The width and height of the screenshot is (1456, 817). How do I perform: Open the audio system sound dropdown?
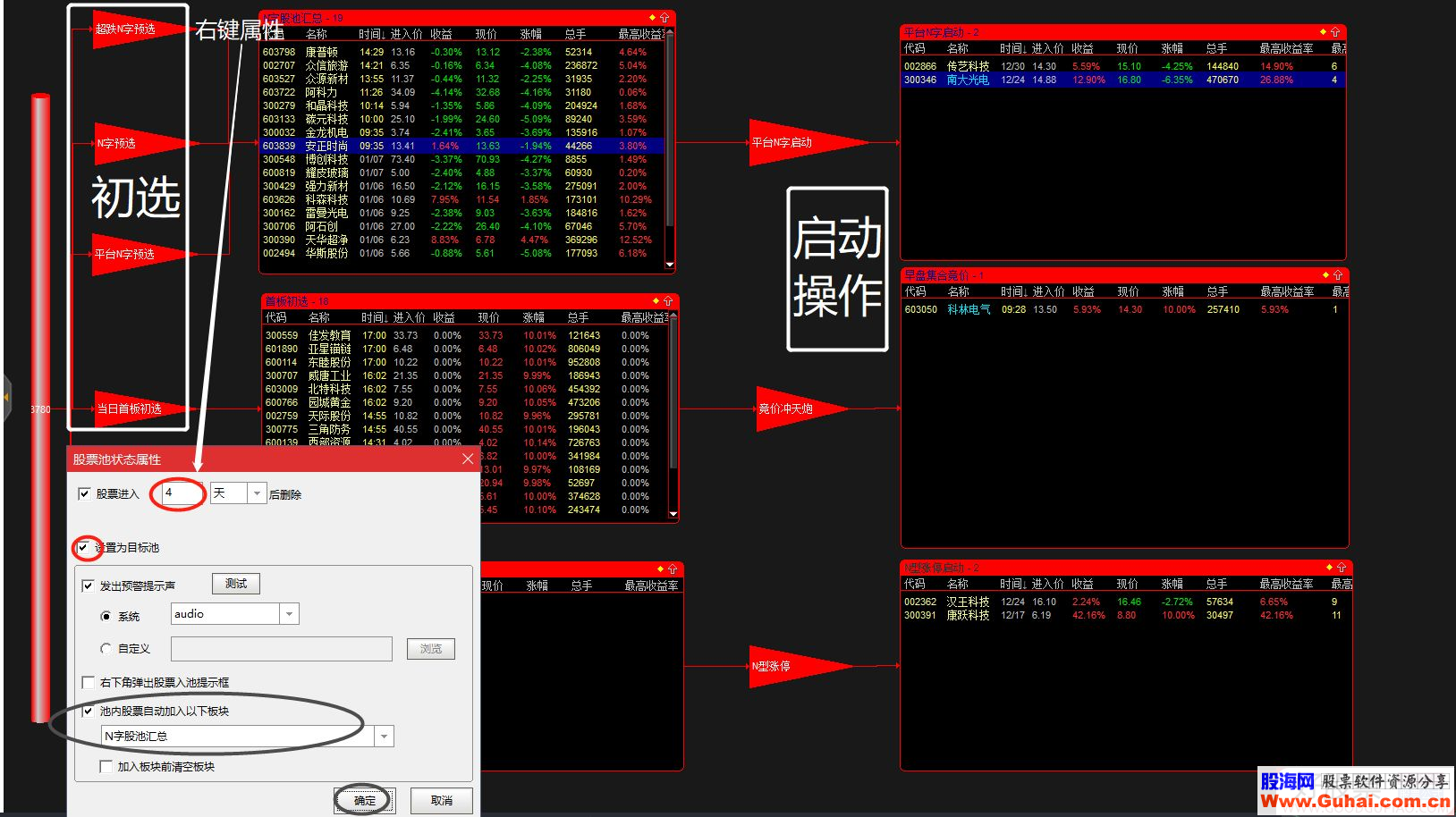(x=289, y=614)
